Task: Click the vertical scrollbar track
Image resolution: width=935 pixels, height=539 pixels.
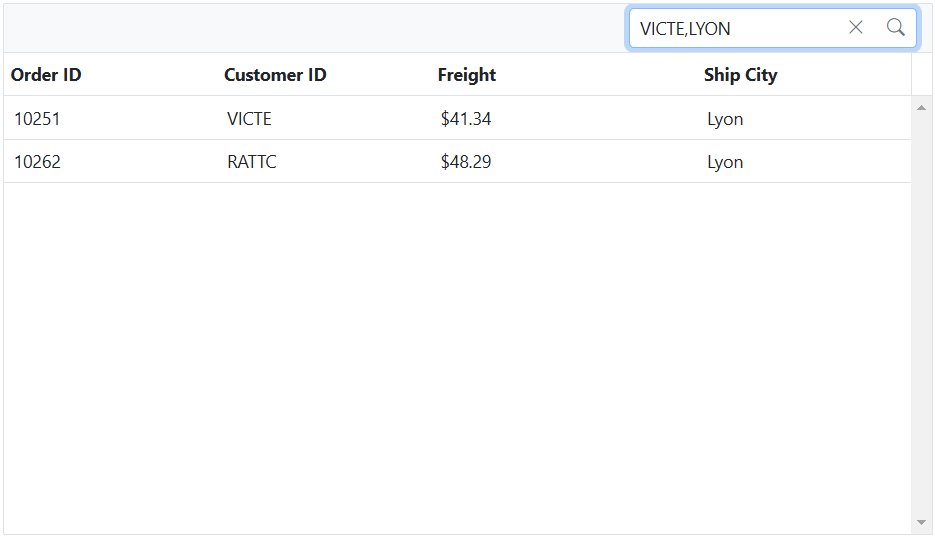Action: point(921,315)
